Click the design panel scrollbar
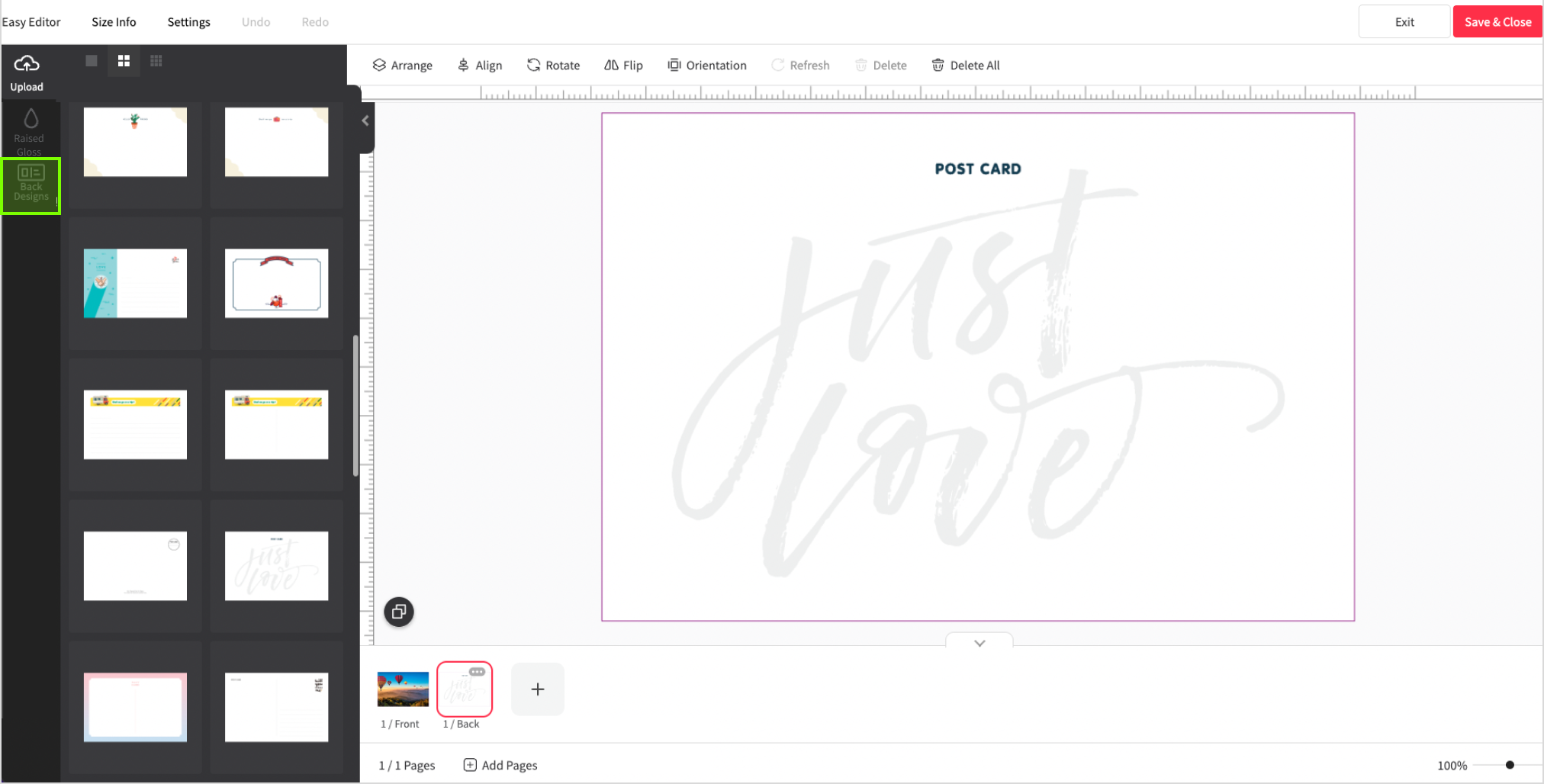Viewport: 1544px width, 784px height. click(355, 406)
